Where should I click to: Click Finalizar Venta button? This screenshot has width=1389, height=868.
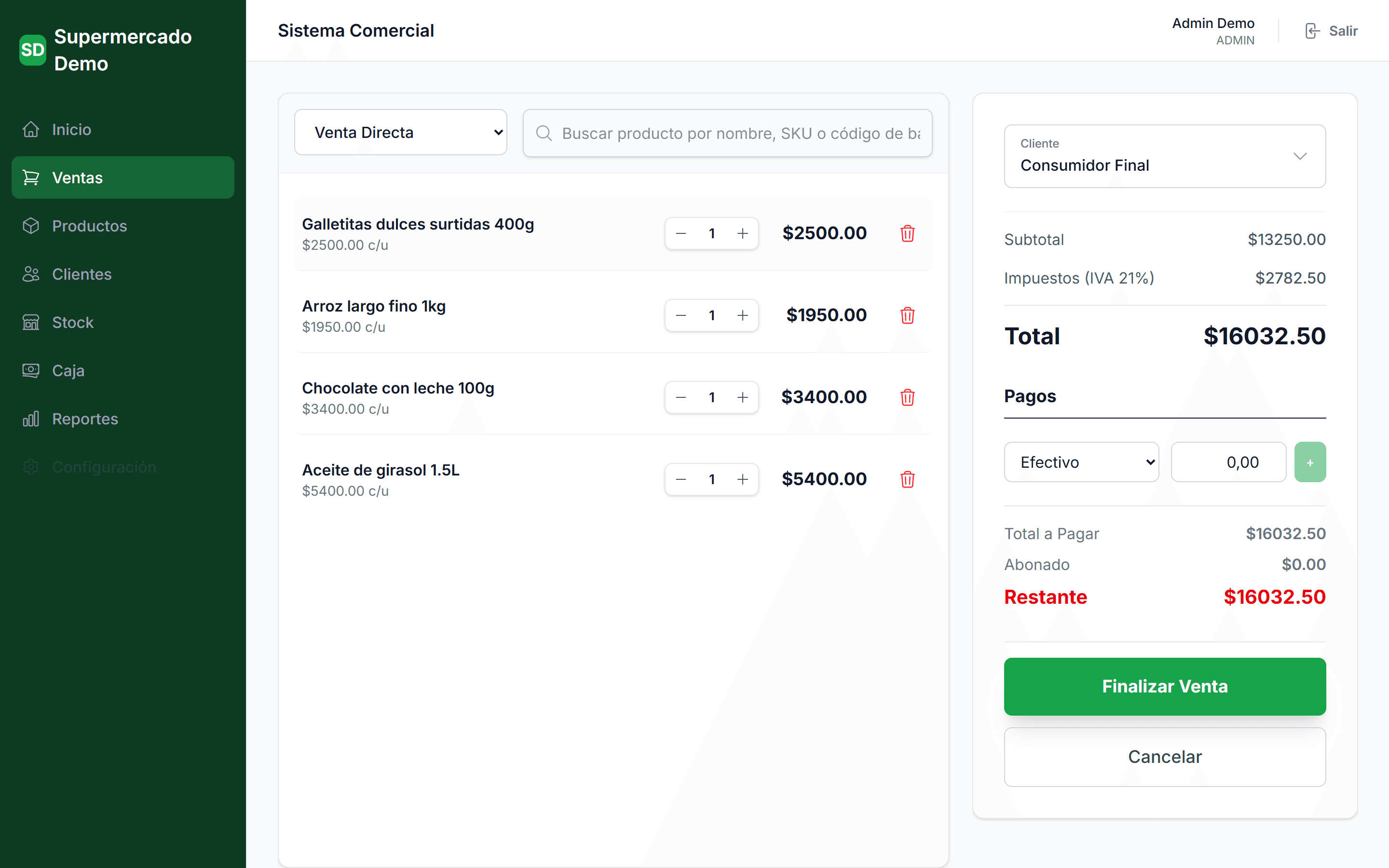pyautogui.click(x=1165, y=687)
